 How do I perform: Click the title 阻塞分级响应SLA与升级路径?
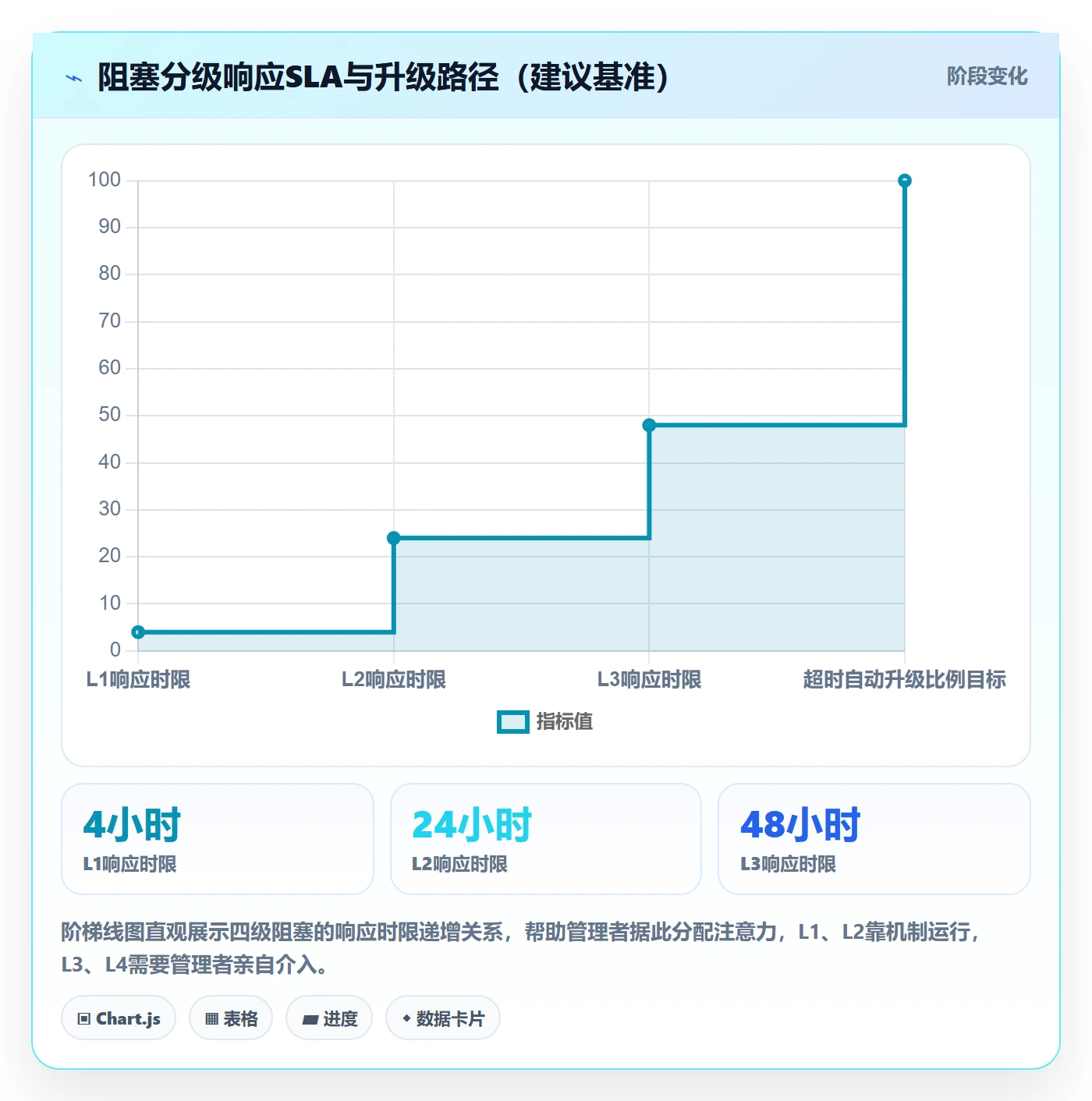point(384,77)
